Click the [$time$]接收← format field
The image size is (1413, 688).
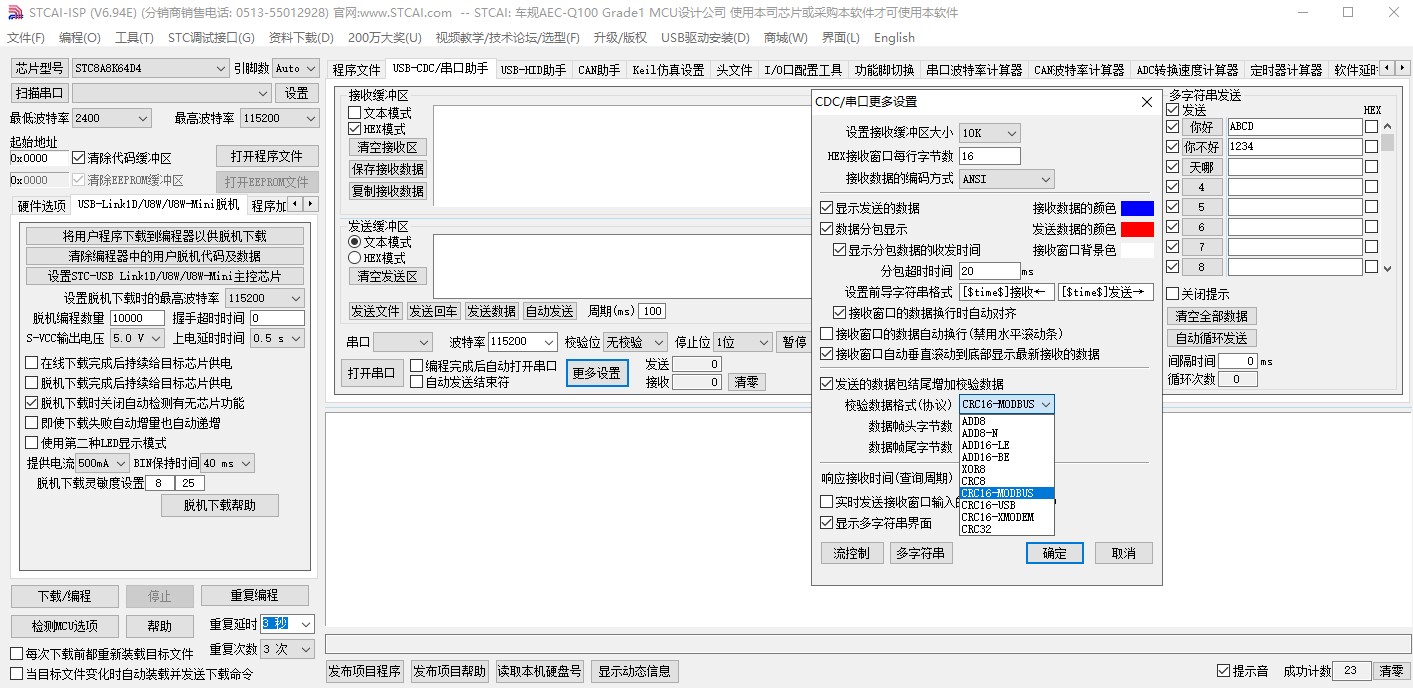point(1007,292)
